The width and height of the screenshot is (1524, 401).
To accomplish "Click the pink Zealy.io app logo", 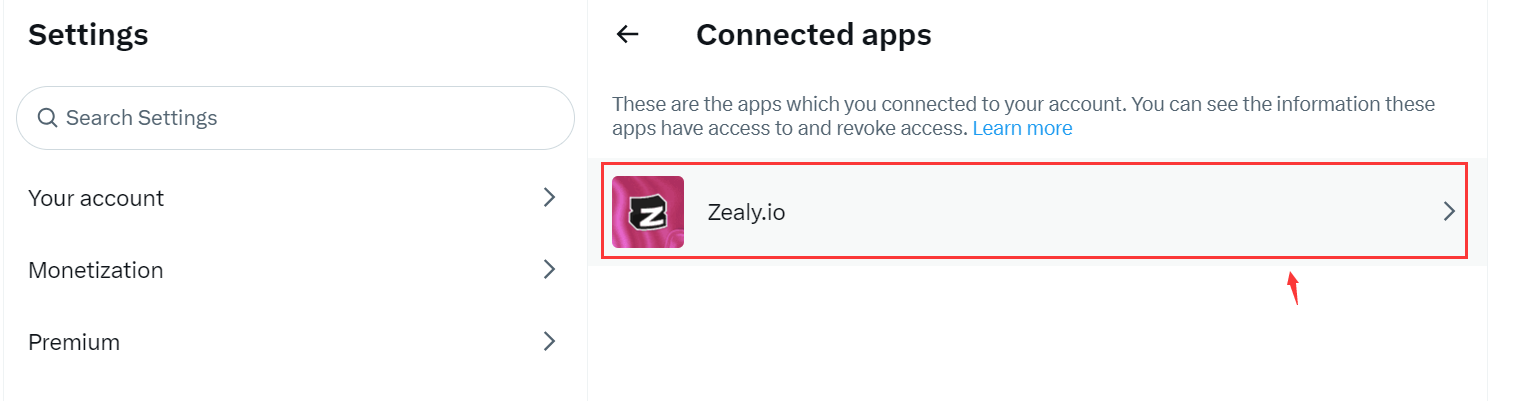I will click(x=648, y=212).
